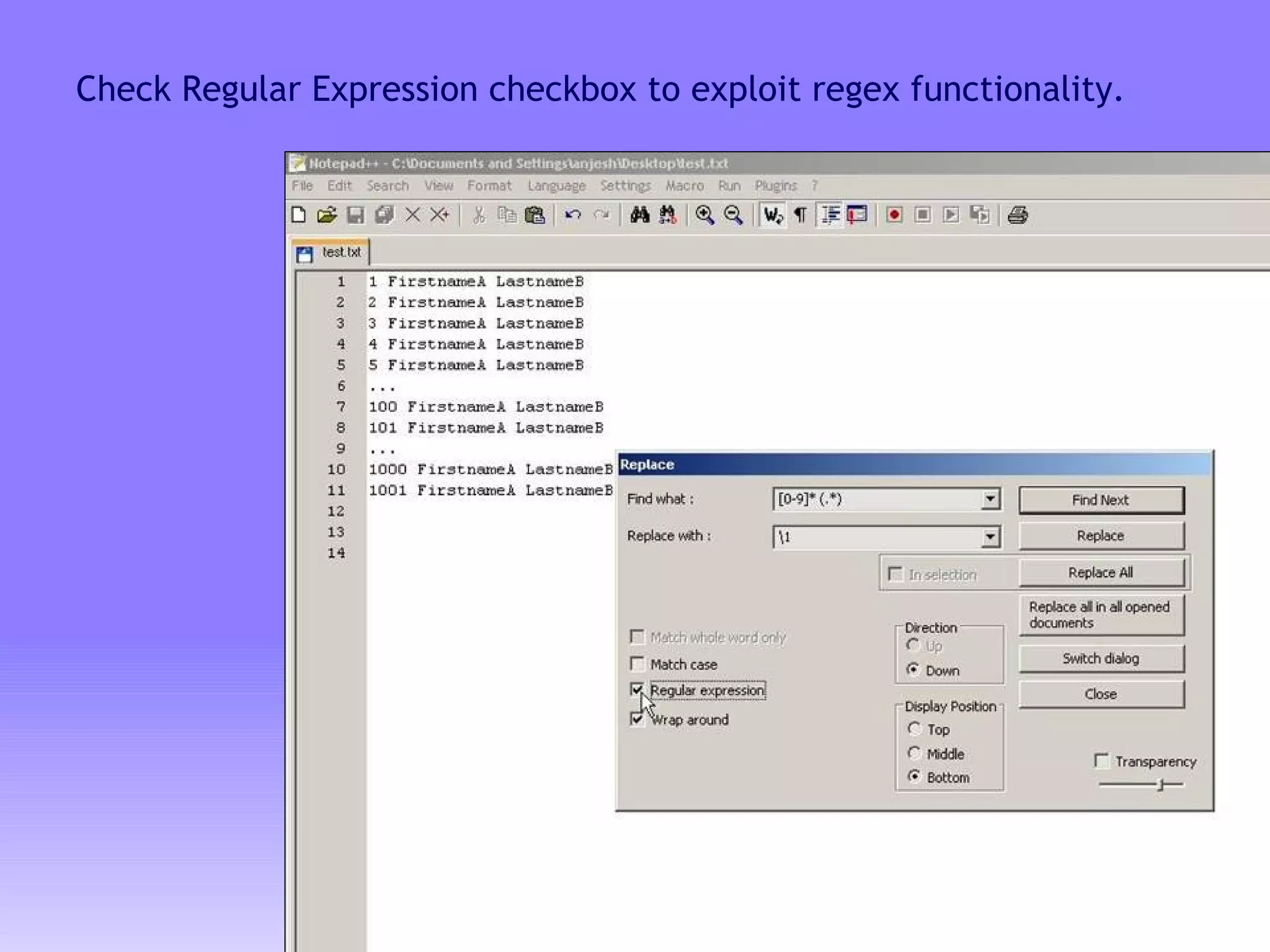Screen dimensions: 1270x952
Task: Click the text '5 FirstnameA LastnameB'
Action: tap(476, 365)
